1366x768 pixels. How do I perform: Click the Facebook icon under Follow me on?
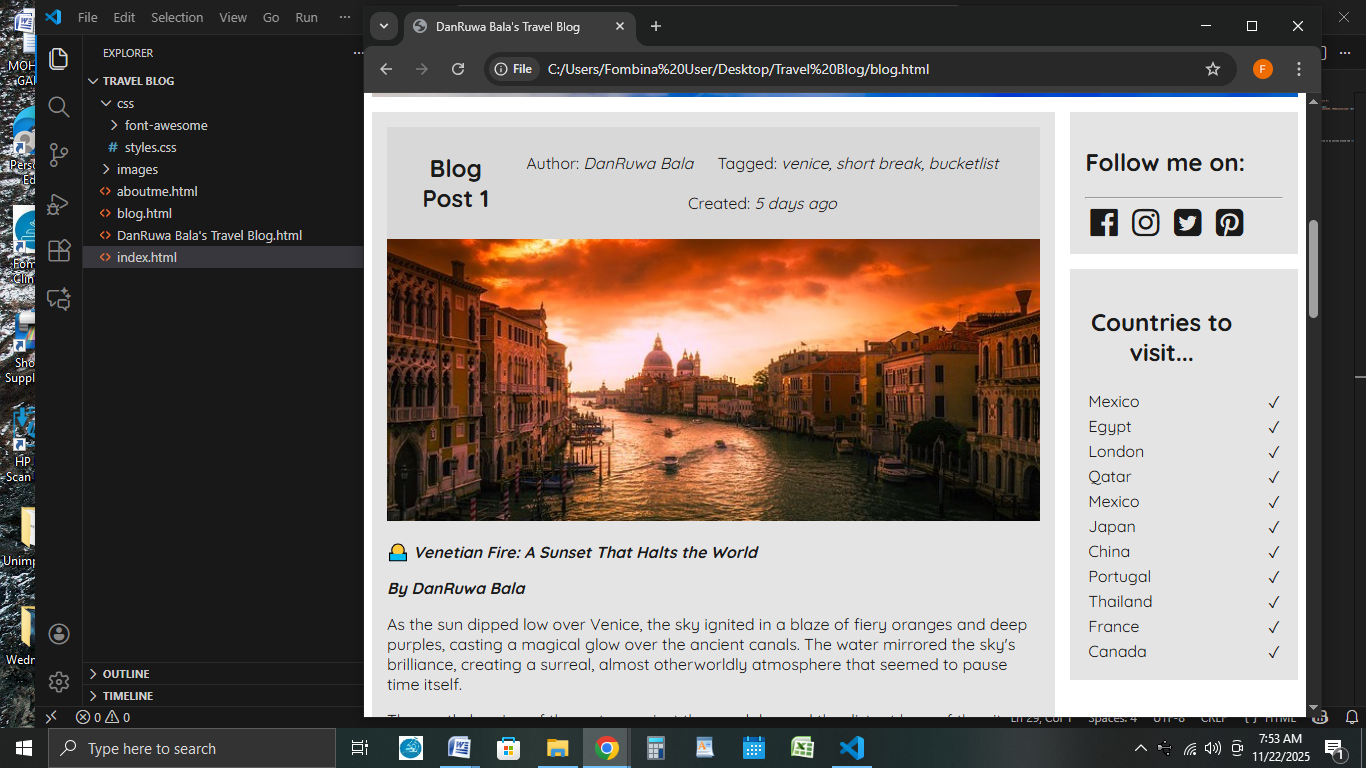point(1104,222)
